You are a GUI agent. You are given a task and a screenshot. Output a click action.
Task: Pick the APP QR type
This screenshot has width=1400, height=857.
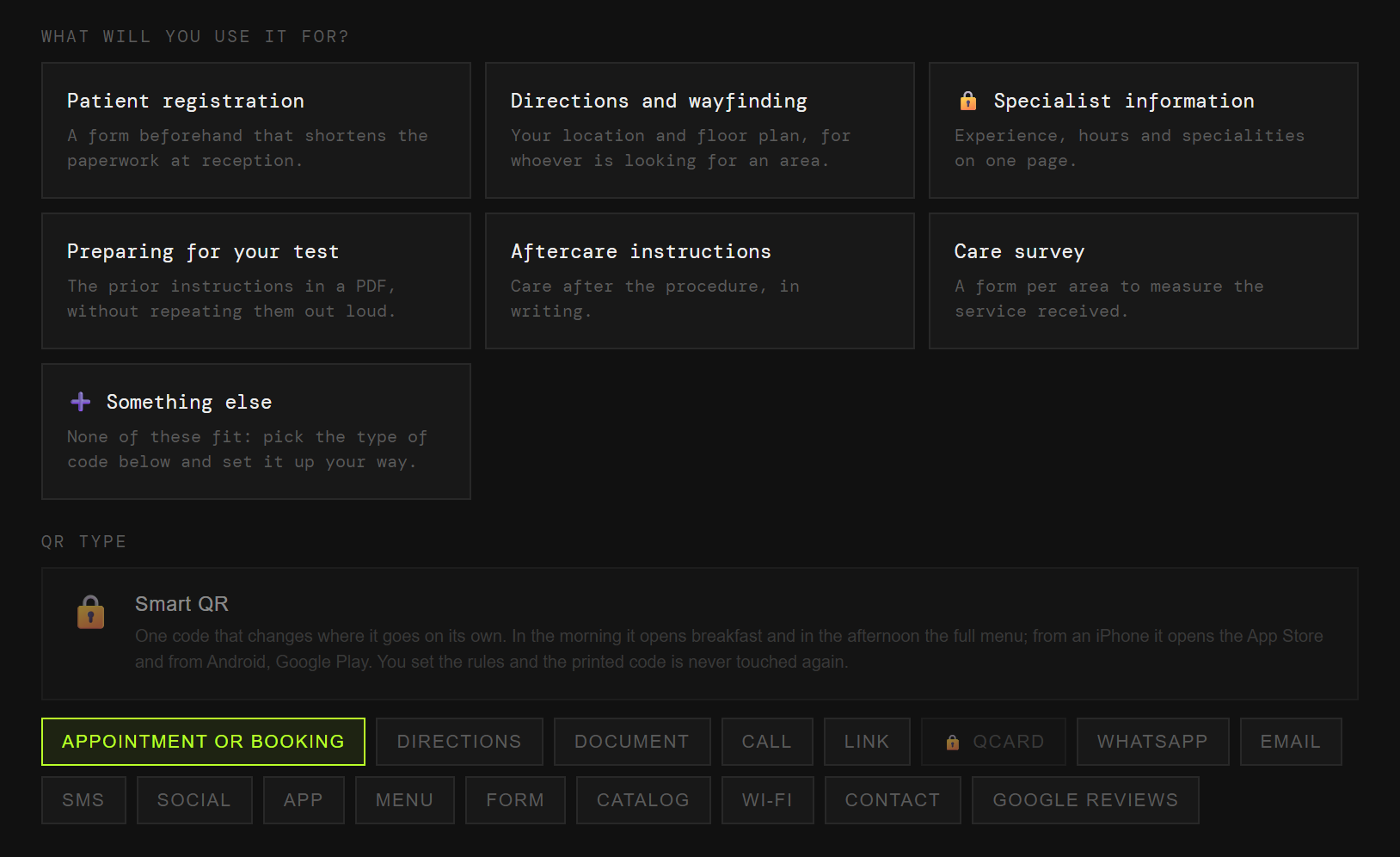[304, 800]
